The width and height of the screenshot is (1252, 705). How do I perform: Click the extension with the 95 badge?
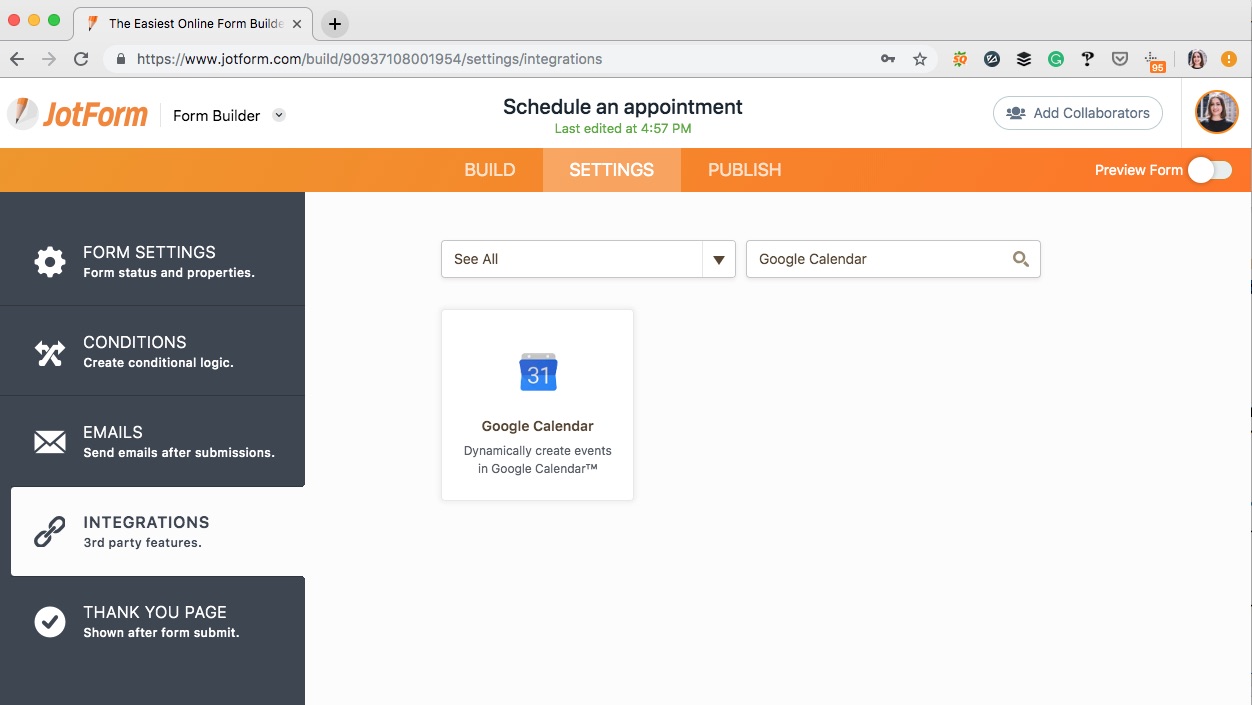pos(1154,61)
